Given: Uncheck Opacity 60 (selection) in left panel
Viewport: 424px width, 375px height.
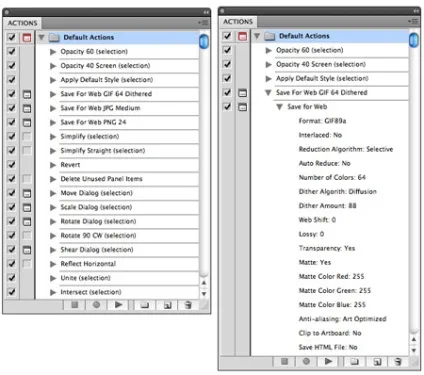Looking at the screenshot, I should [x=12, y=51].
